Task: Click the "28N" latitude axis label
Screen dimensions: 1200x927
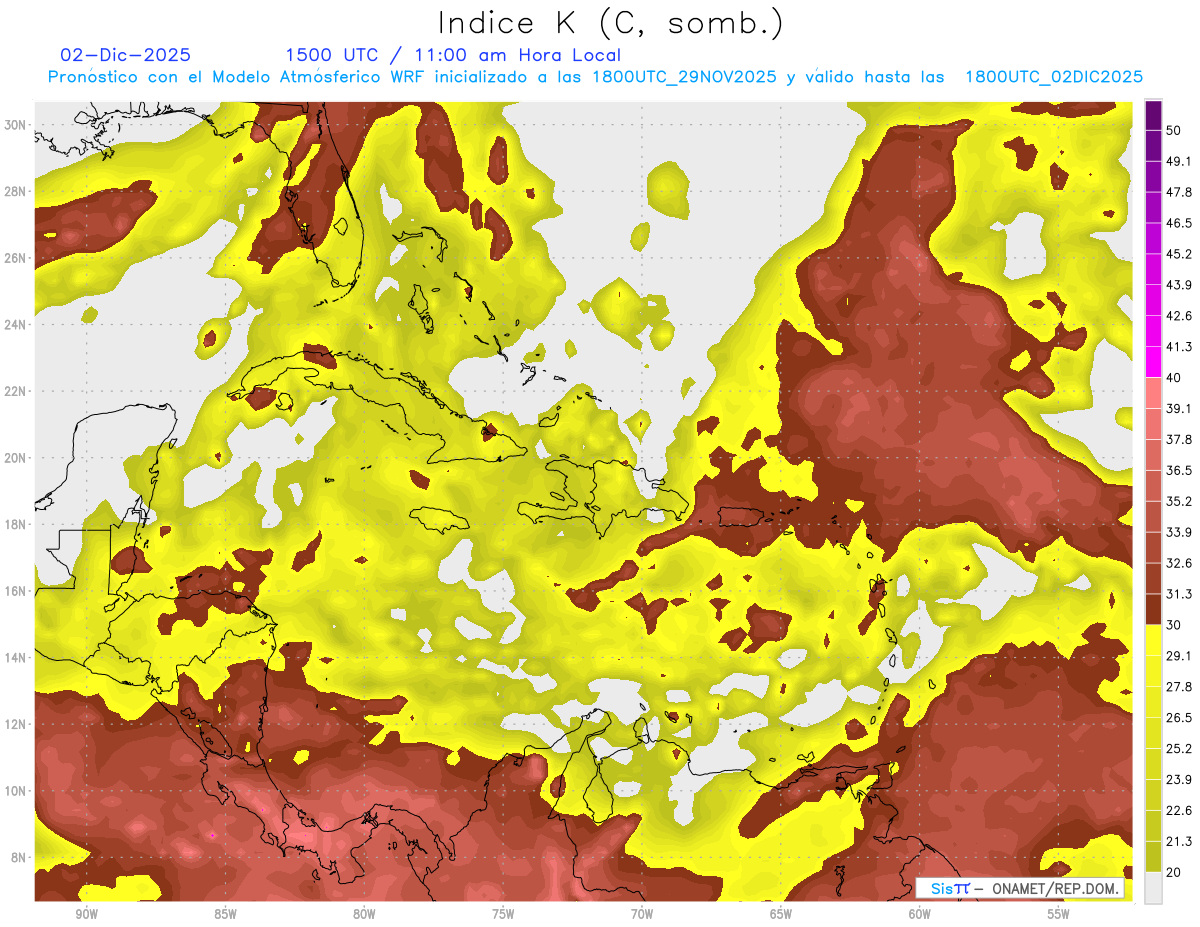Action: pos(15,191)
